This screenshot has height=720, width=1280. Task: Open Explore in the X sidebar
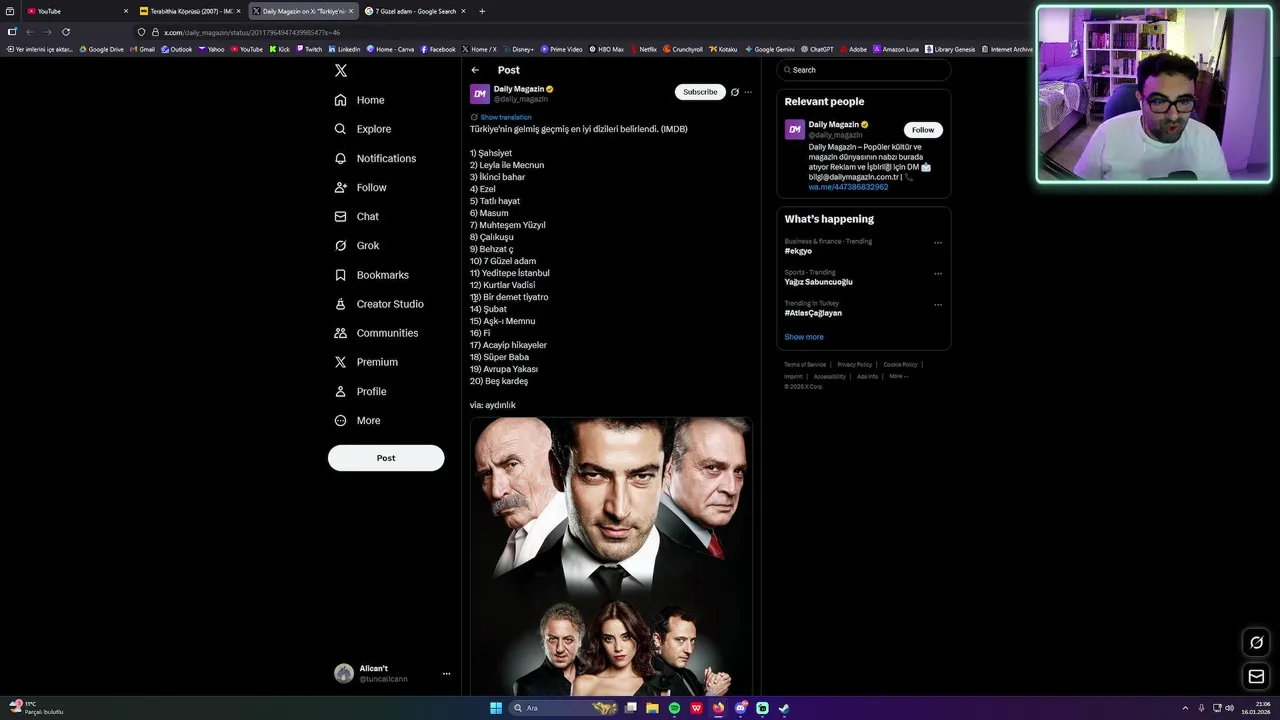click(363, 129)
